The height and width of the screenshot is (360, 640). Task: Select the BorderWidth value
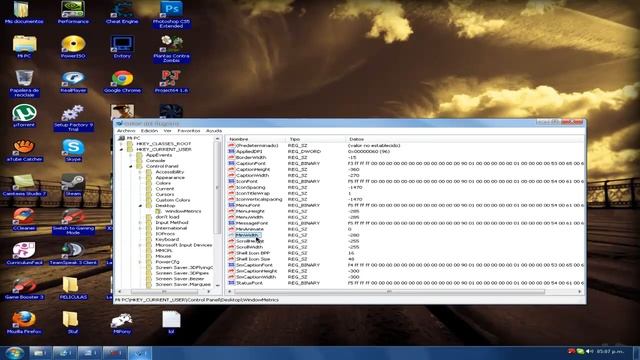coord(251,157)
